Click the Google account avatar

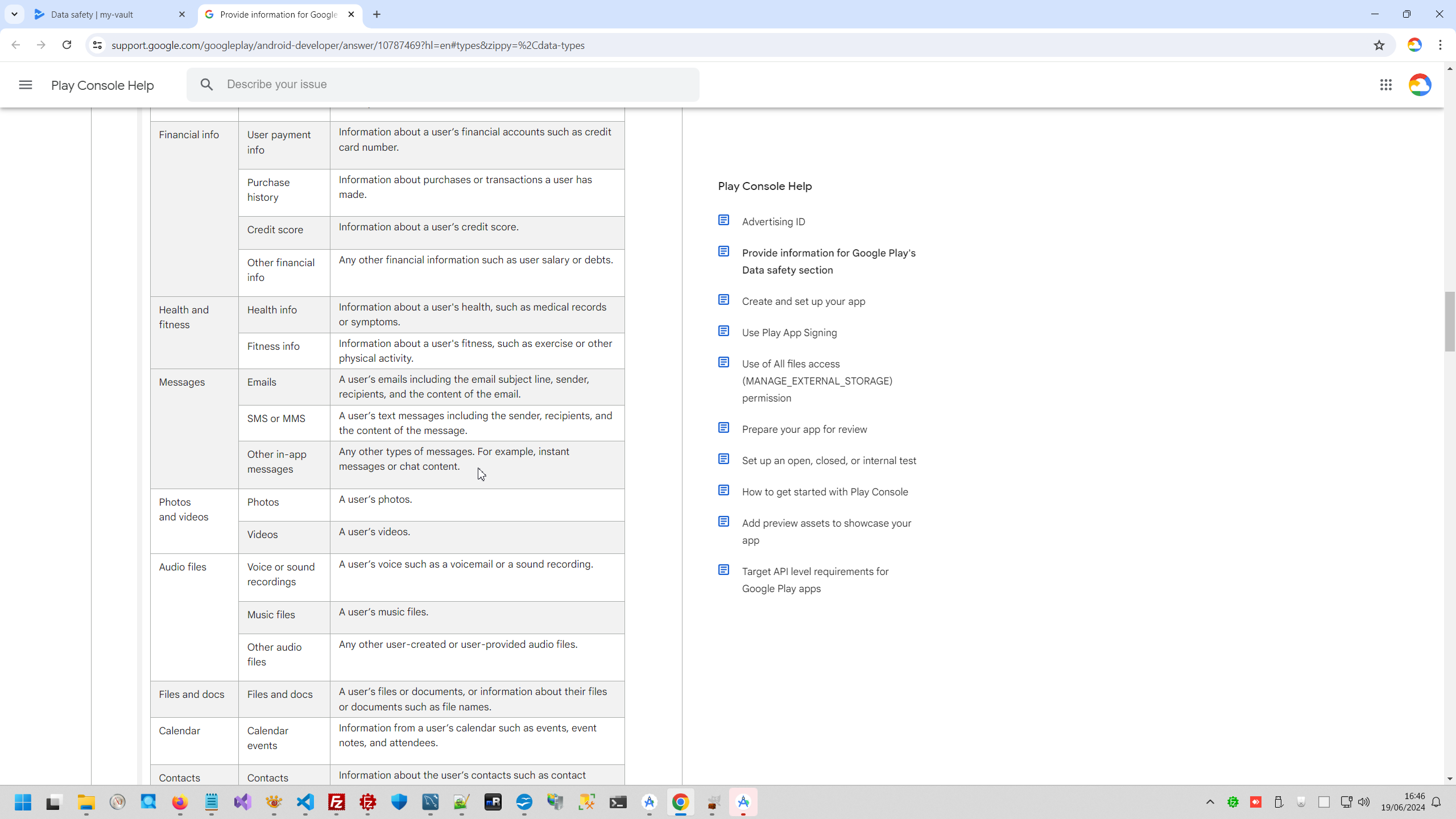pyautogui.click(x=1419, y=85)
